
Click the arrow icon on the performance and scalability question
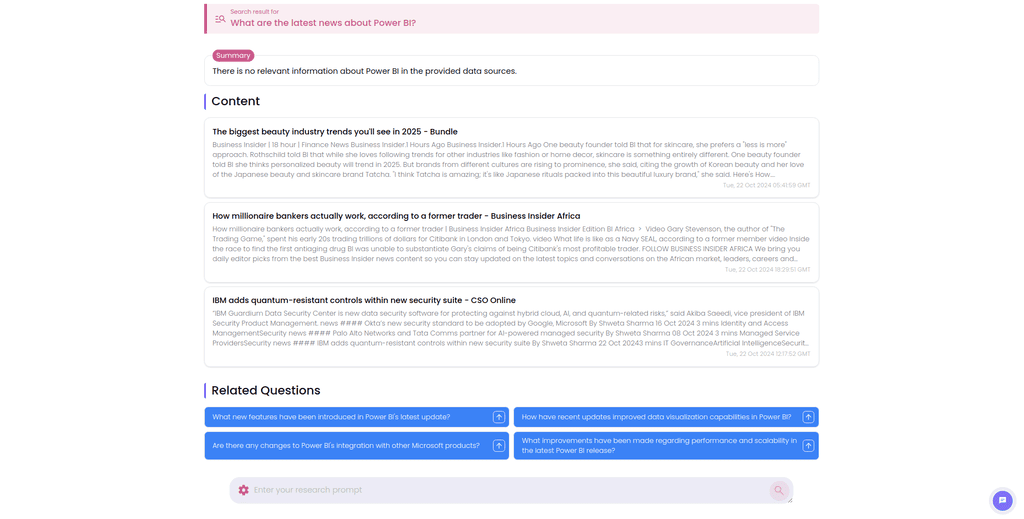[808, 446]
